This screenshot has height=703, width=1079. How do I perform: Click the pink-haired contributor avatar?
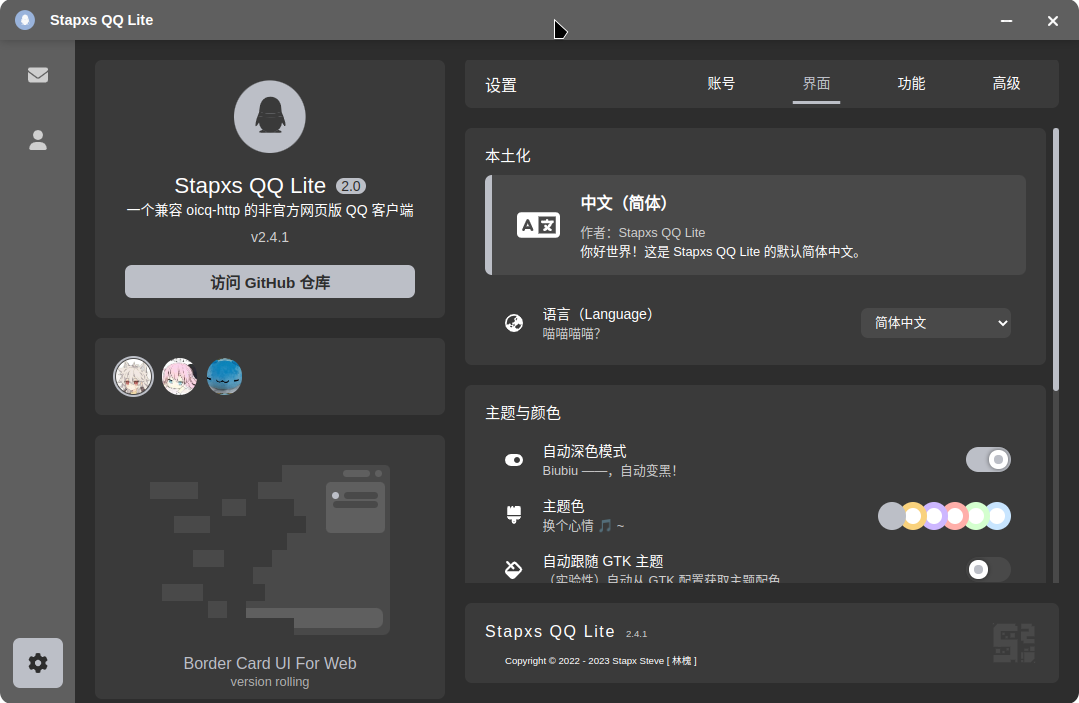[x=179, y=376]
